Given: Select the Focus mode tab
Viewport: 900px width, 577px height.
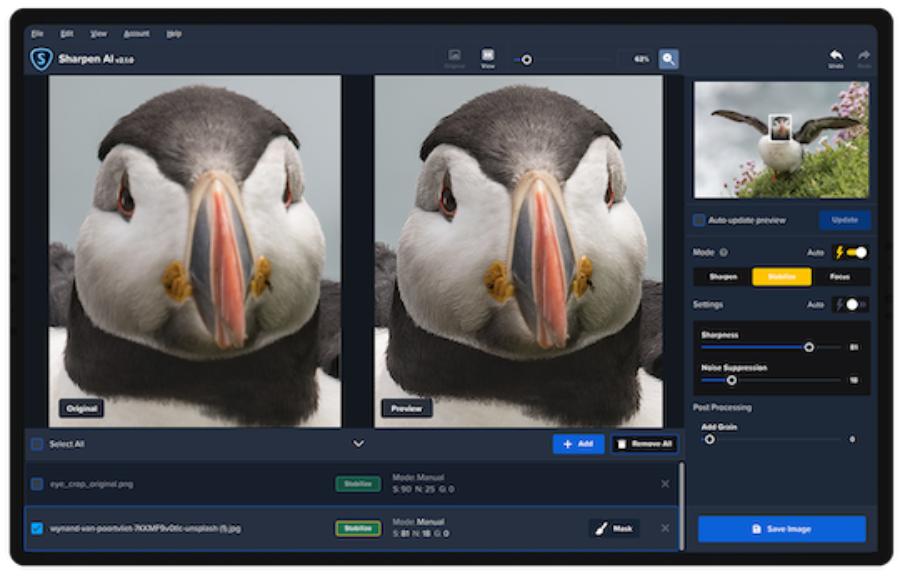Looking at the screenshot, I should click(840, 277).
